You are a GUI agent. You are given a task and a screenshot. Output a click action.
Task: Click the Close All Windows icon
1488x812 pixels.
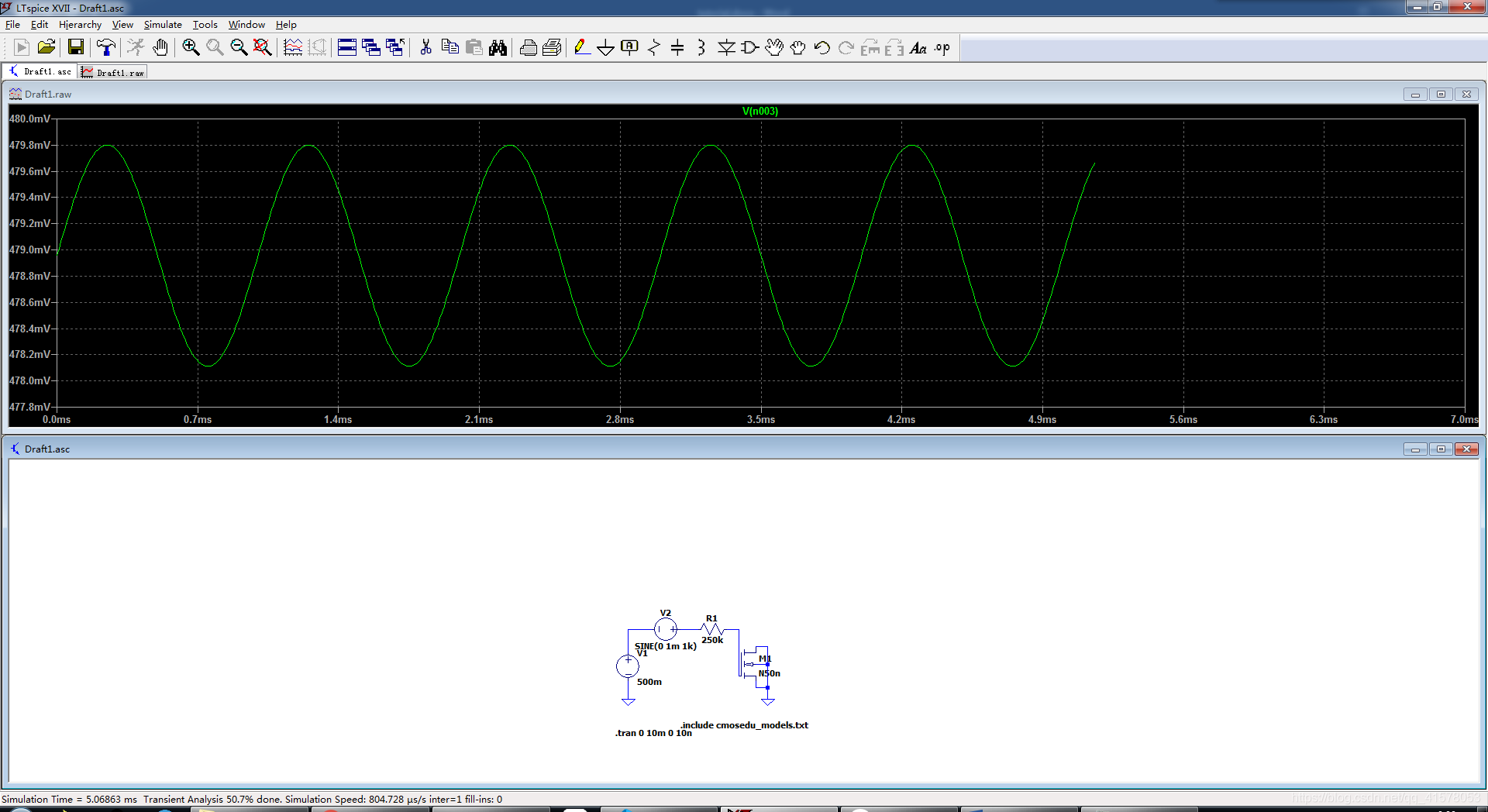[395, 47]
